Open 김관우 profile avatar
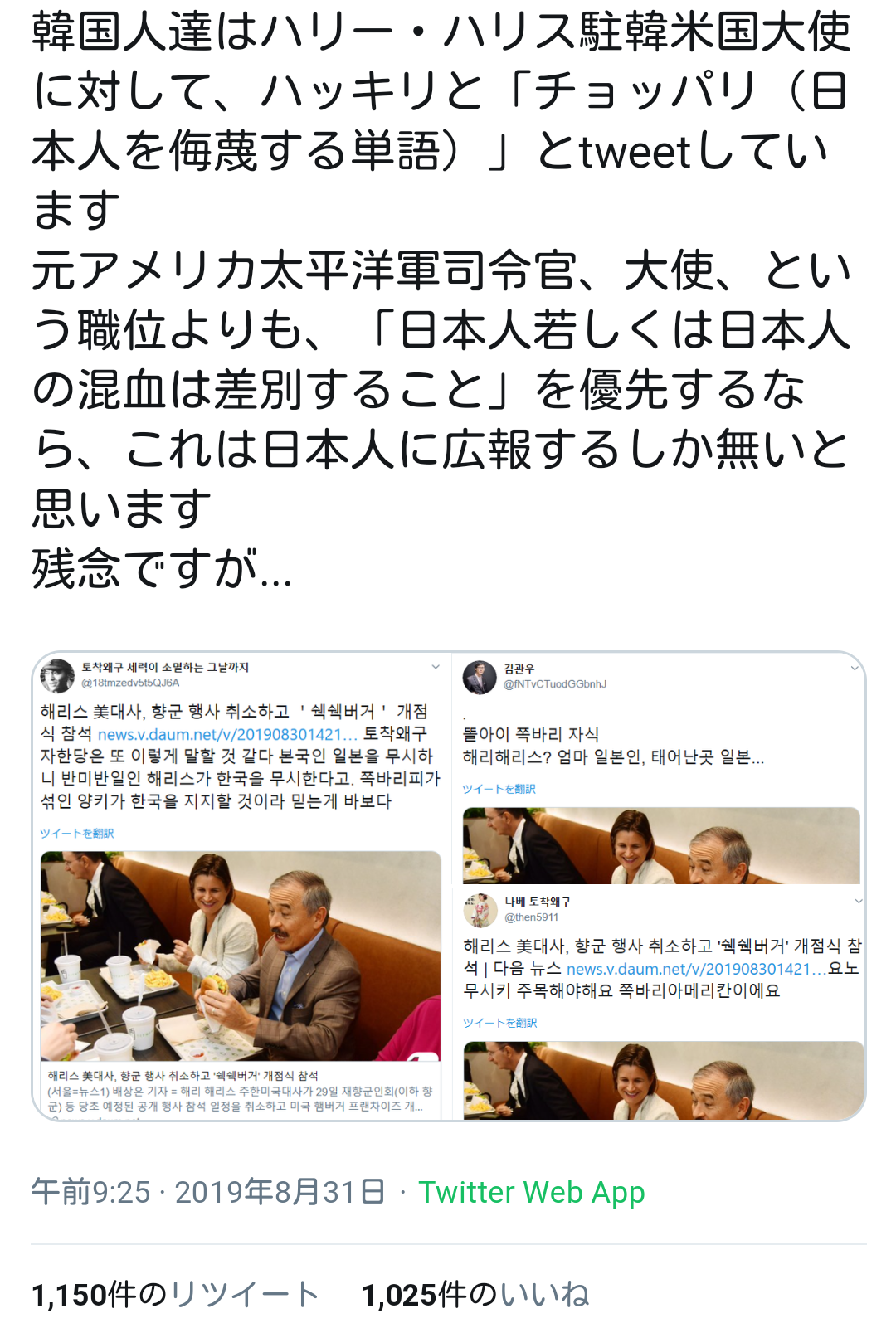The image size is (896, 1328). click(480, 677)
